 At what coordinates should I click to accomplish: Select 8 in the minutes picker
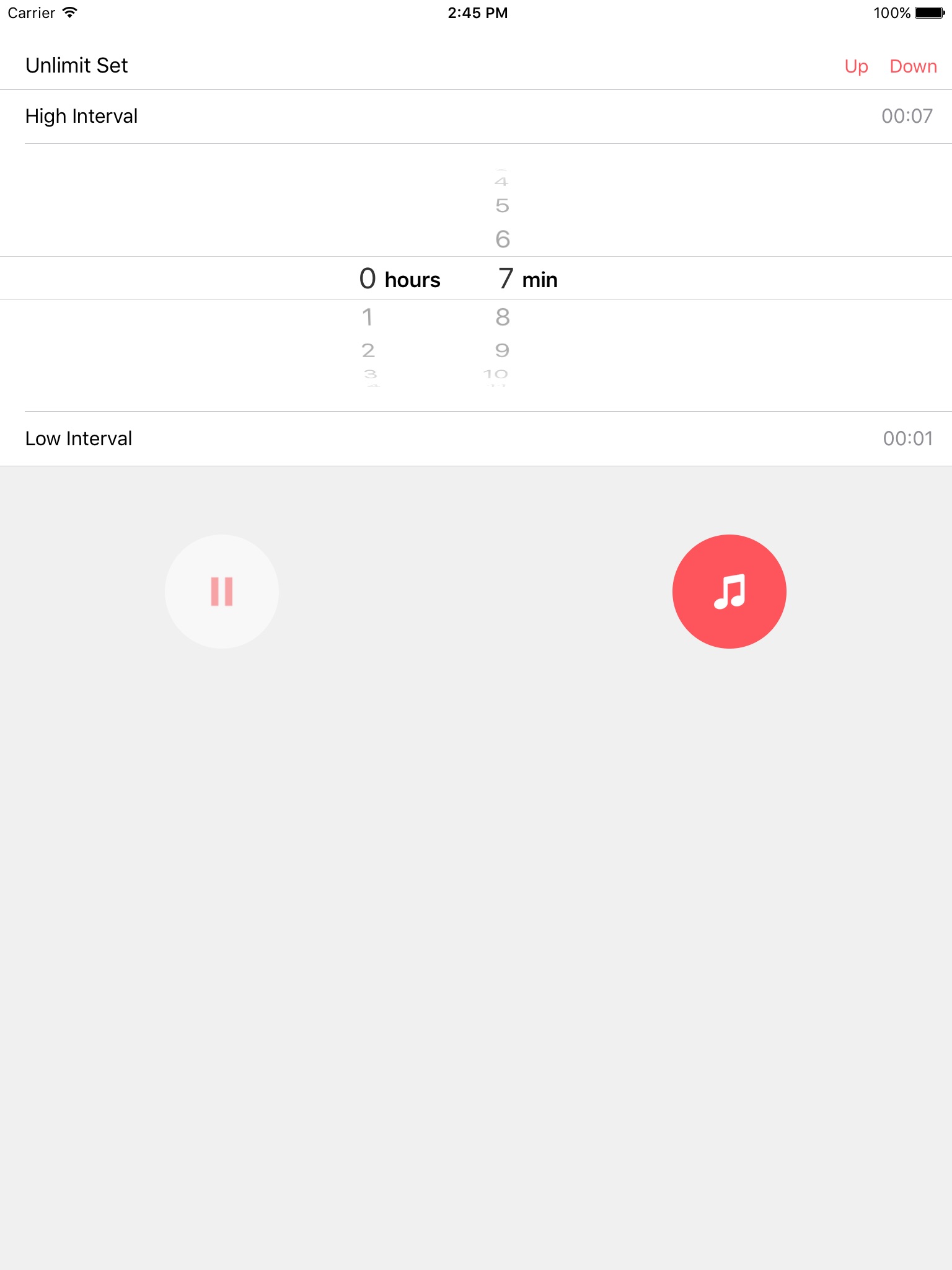pyautogui.click(x=503, y=317)
